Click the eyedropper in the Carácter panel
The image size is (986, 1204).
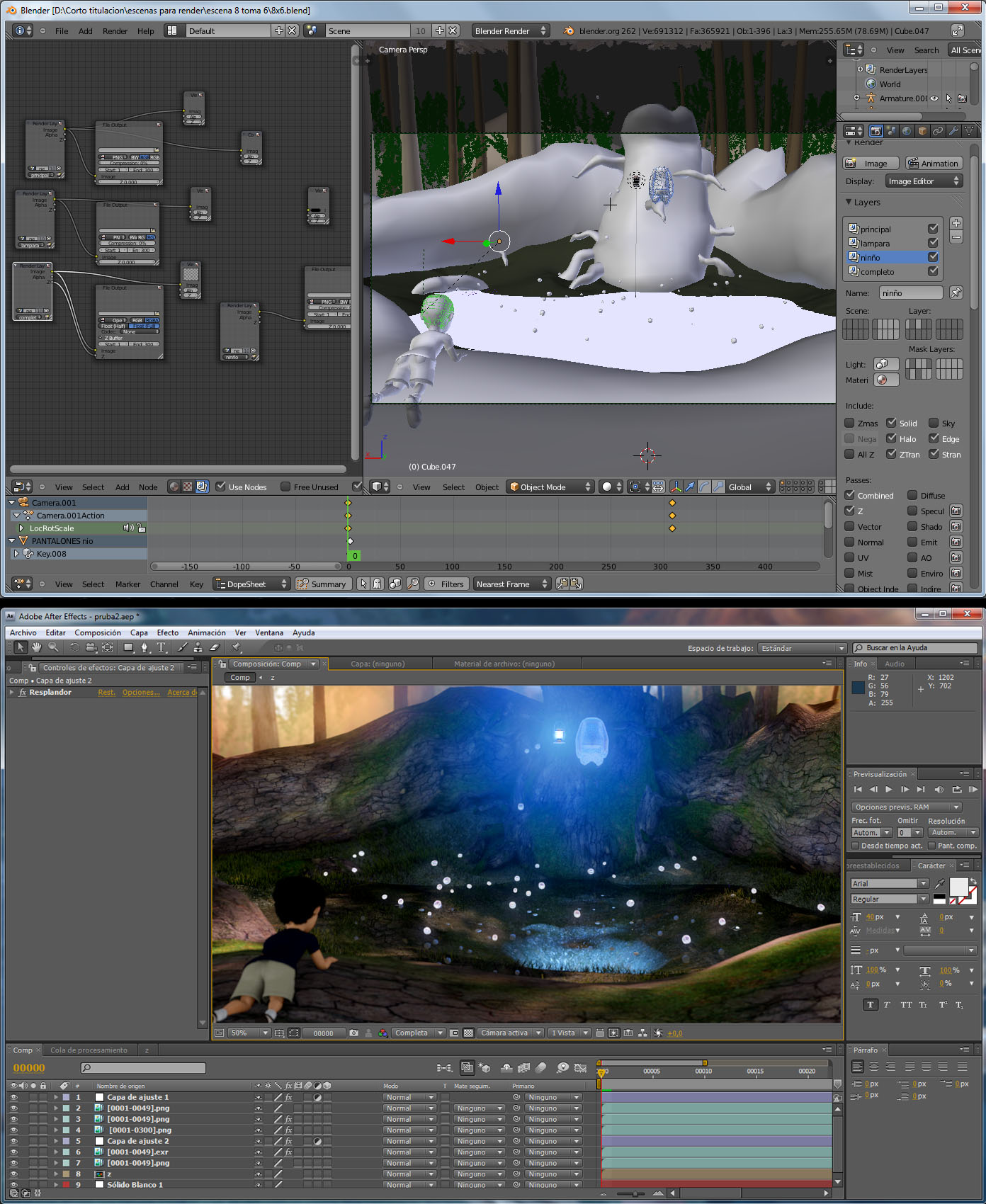[940, 883]
